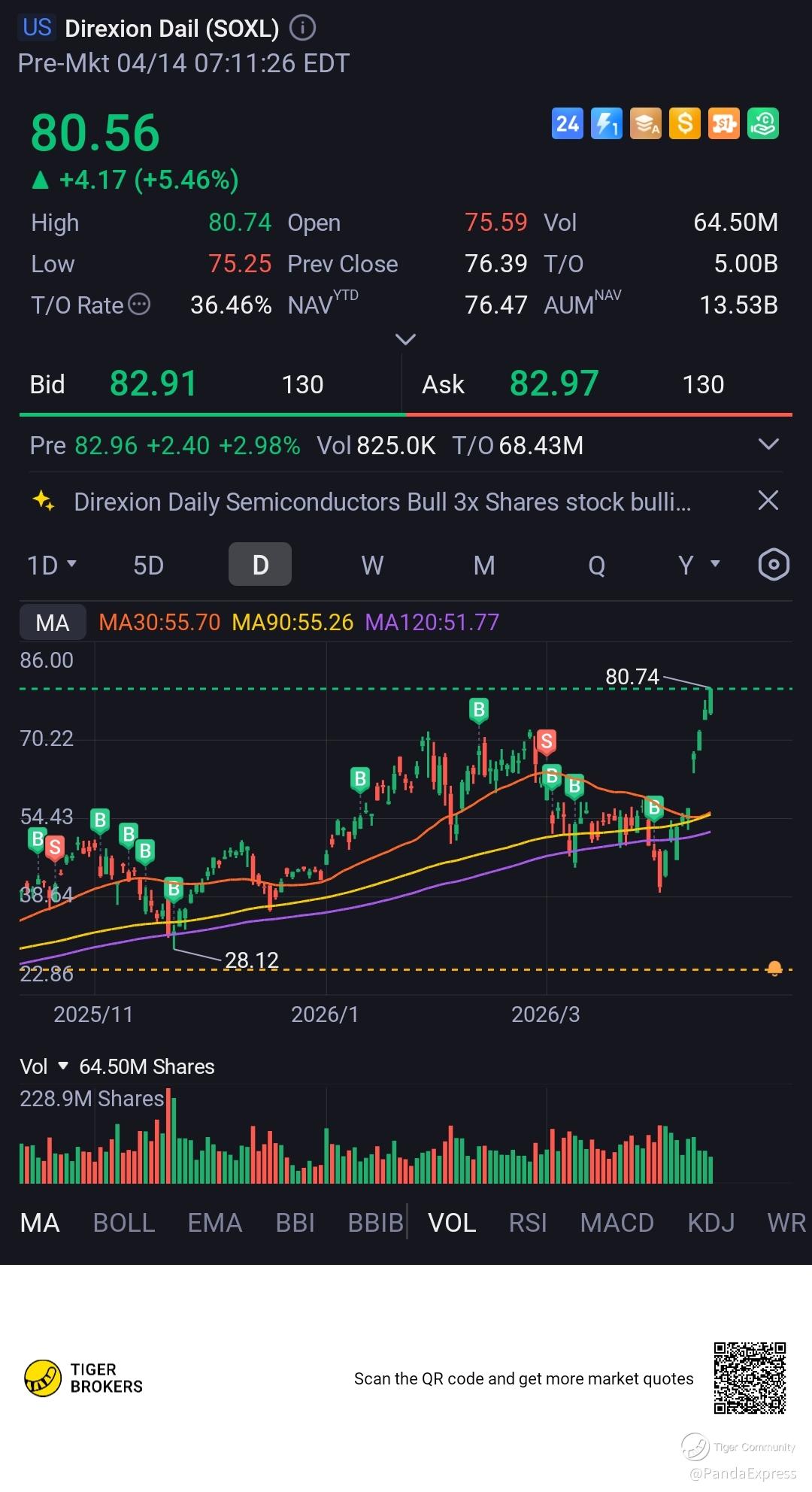Tap the lightning bolt badge icon
The width and height of the screenshot is (812, 1492).
coord(607,123)
